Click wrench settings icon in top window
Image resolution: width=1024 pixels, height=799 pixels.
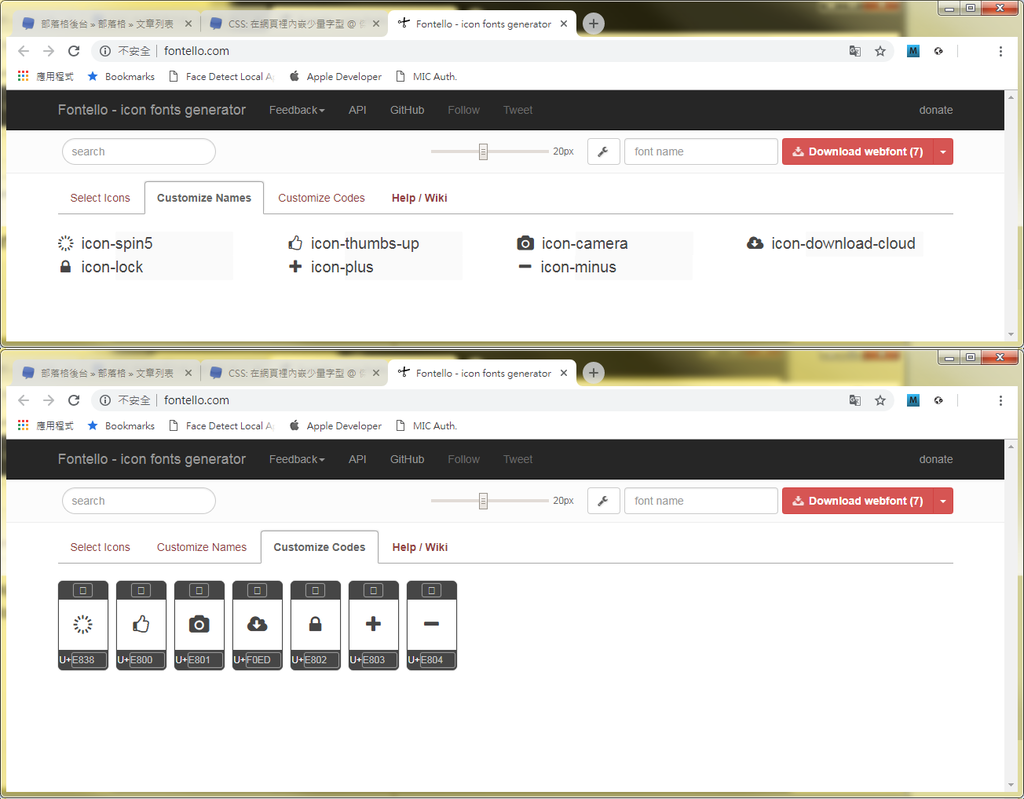pos(603,152)
